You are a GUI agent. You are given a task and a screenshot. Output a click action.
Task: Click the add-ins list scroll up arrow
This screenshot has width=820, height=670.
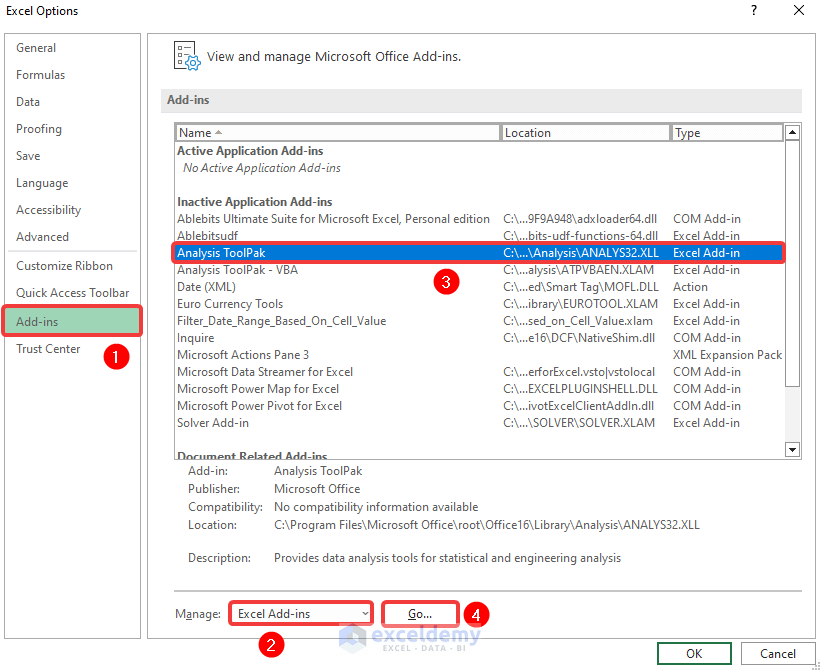click(793, 132)
